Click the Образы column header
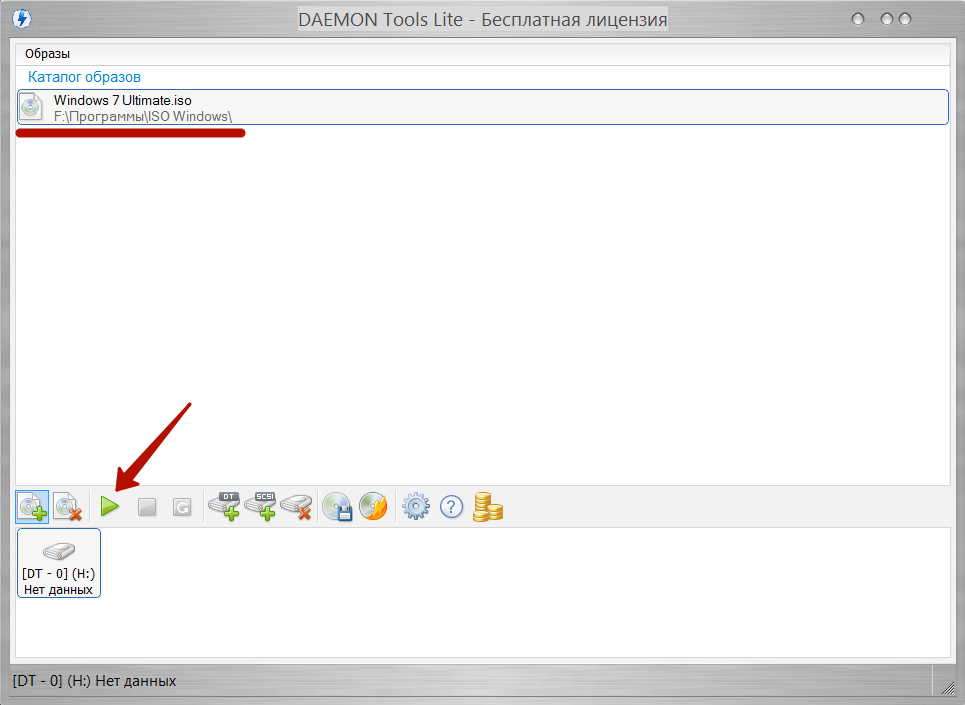 [48, 54]
